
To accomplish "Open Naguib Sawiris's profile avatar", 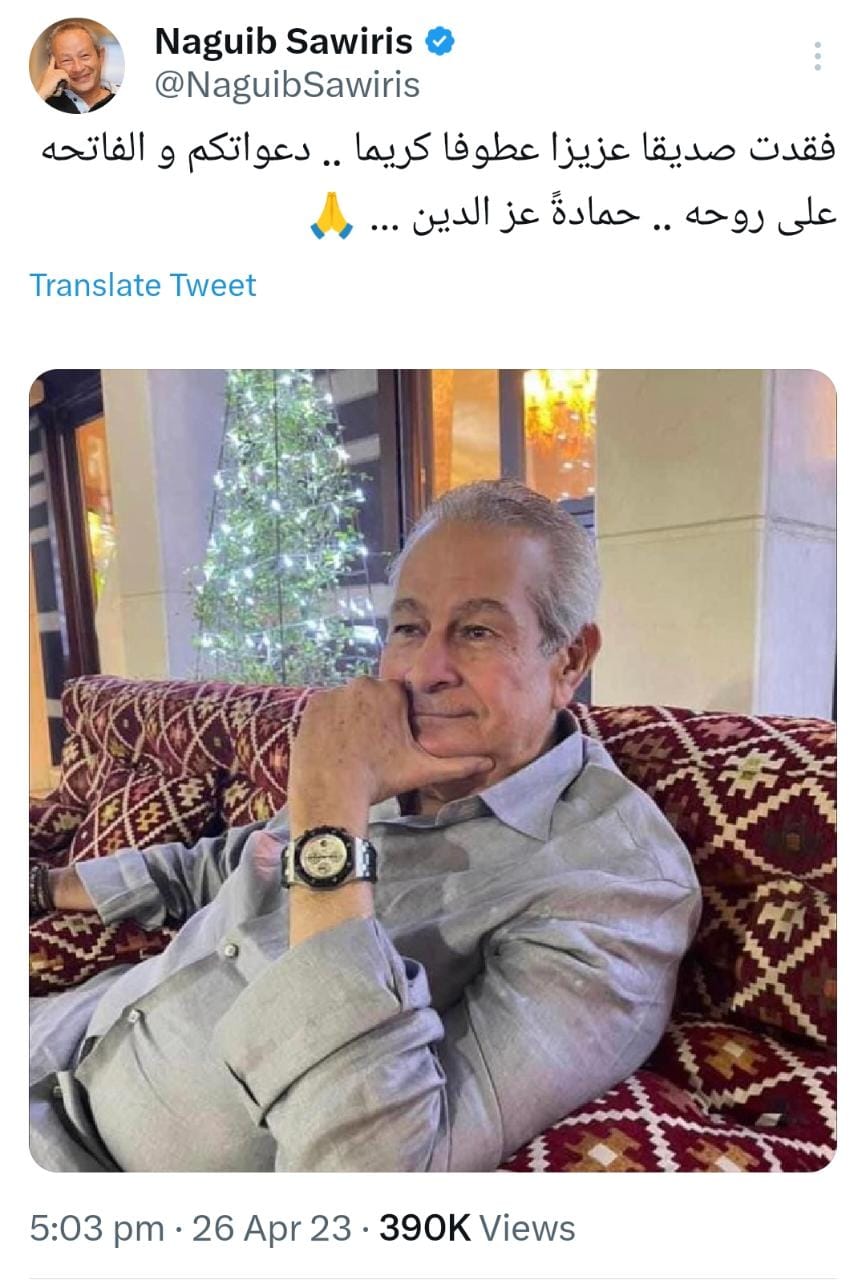I will [77, 65].
